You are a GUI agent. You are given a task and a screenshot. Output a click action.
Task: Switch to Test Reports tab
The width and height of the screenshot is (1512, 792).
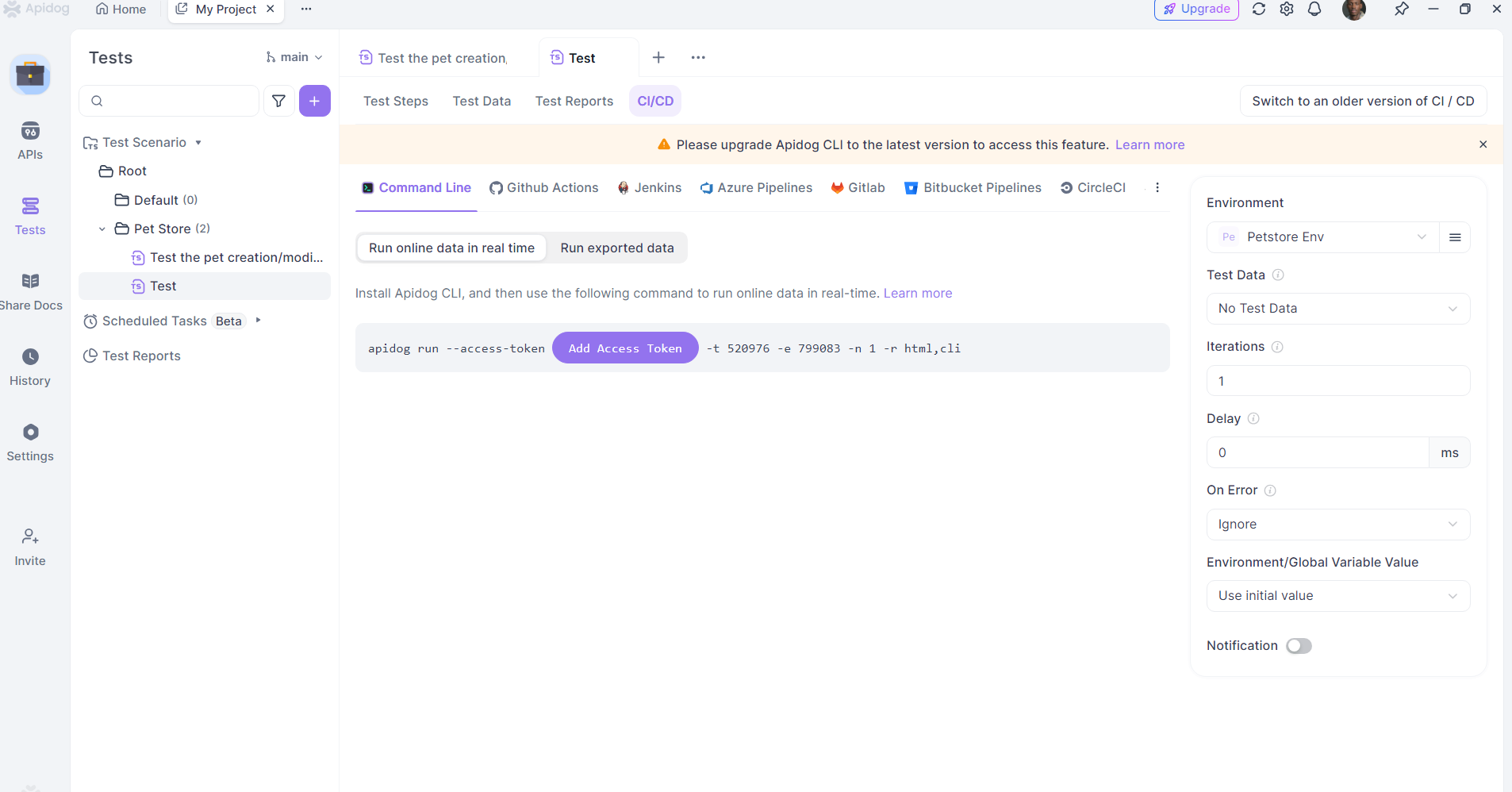pyautogui.click(x=574, y=101)
